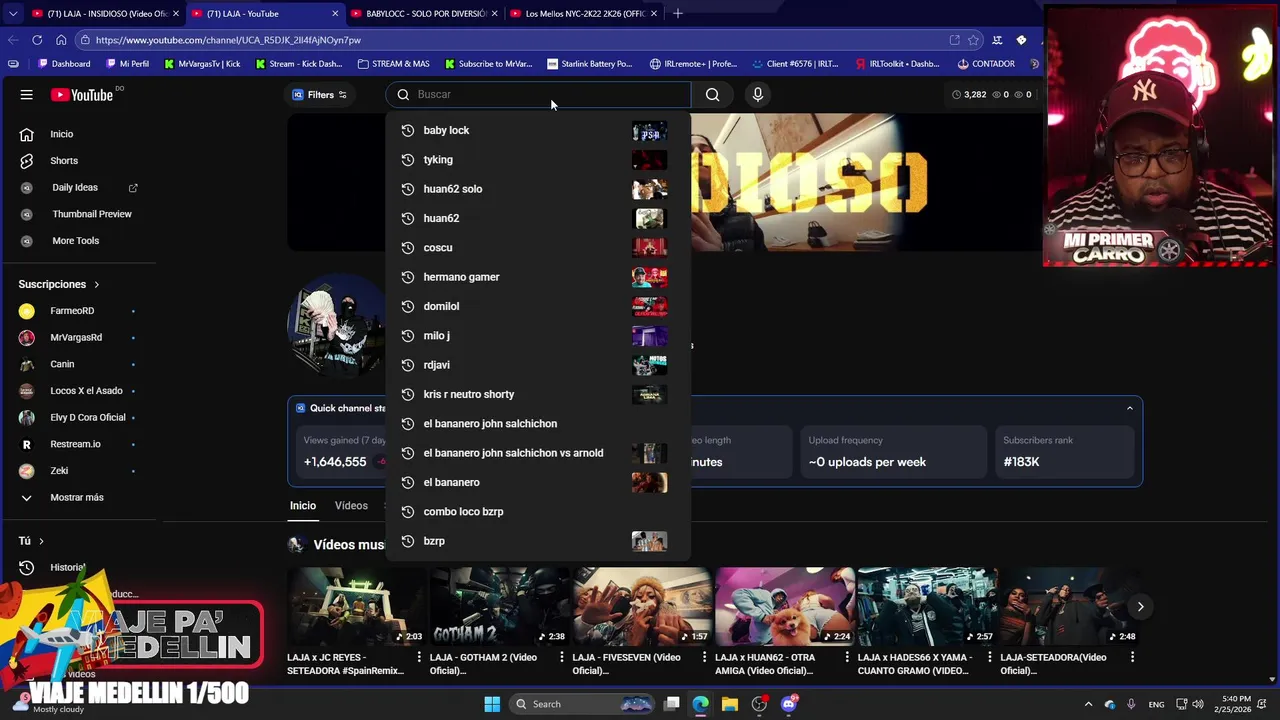This screenshot has width=1280, height=720.
Task: Expand the Tú section chevron
Action: tap(41, 541)
